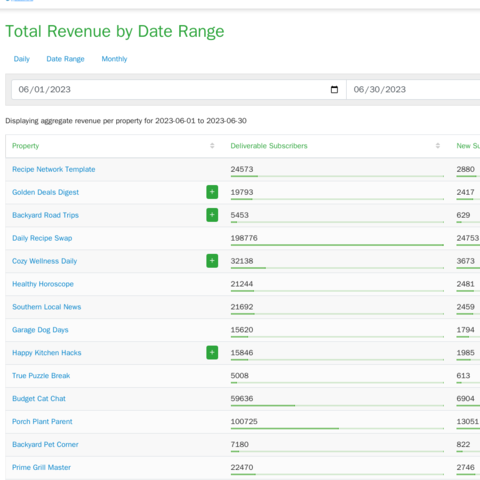Click subscriber count 100725
The image size is (480, 480).
[x=244, y=421]
